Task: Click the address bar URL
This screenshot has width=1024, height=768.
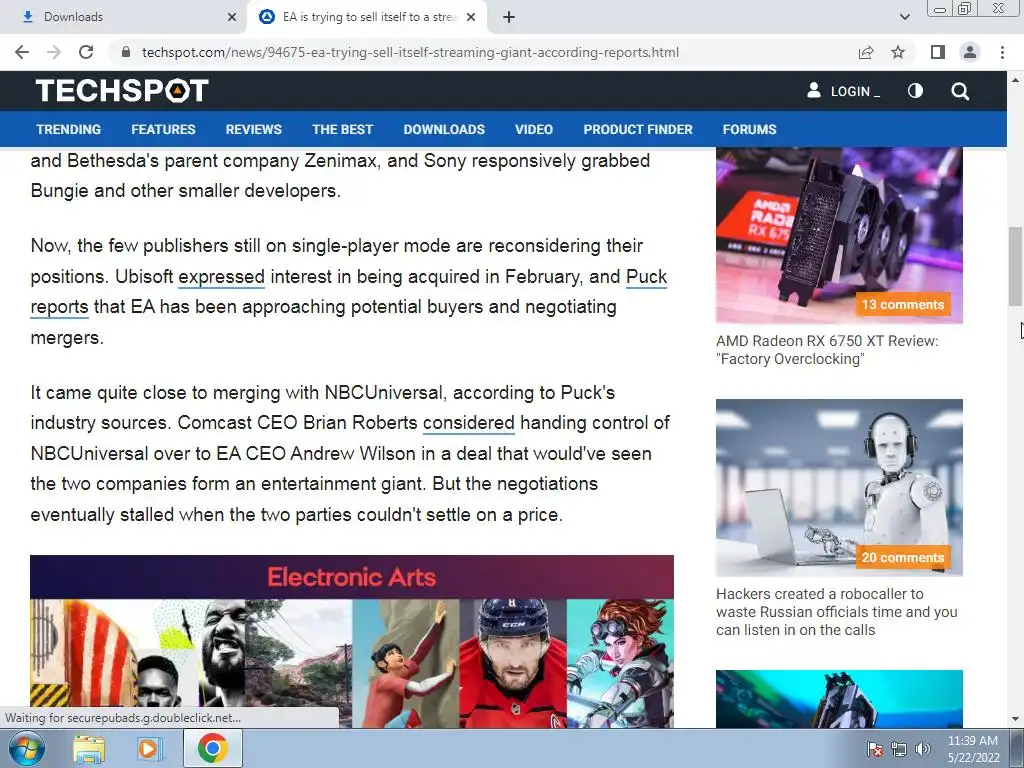Action: pyautogui.click(x=410, y=52)
